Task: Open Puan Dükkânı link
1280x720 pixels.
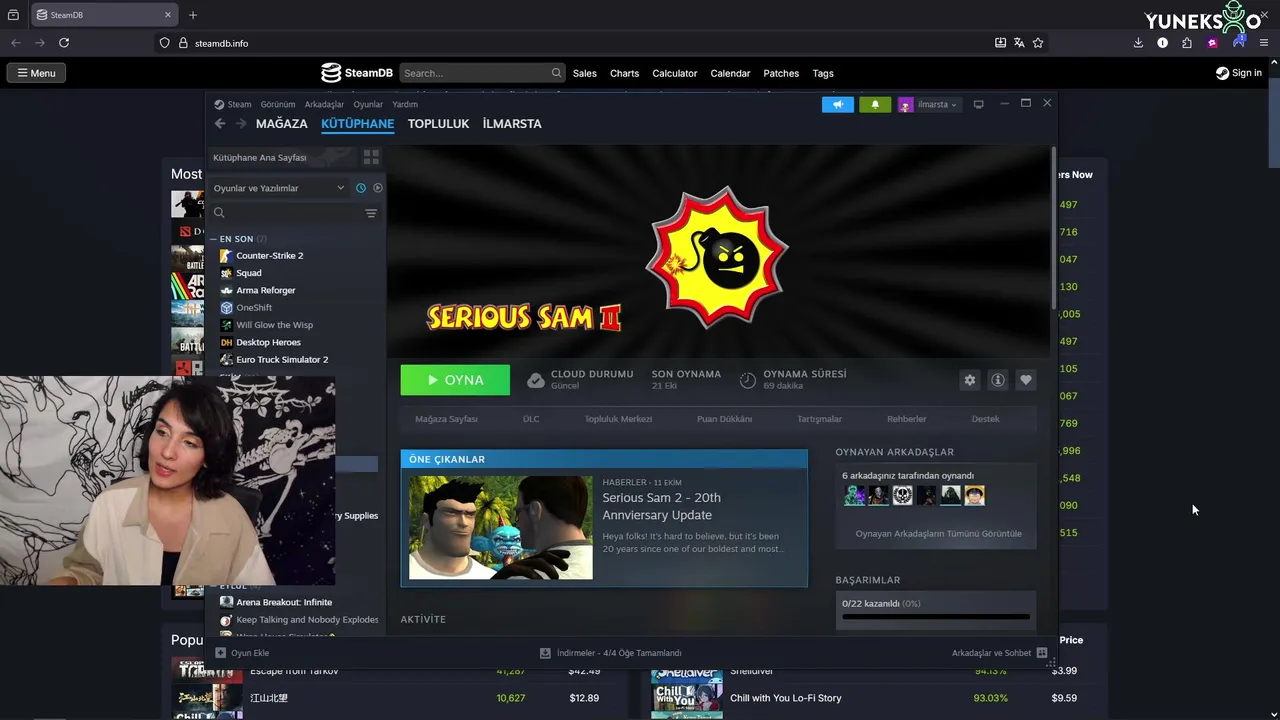Action: (724, 419)
